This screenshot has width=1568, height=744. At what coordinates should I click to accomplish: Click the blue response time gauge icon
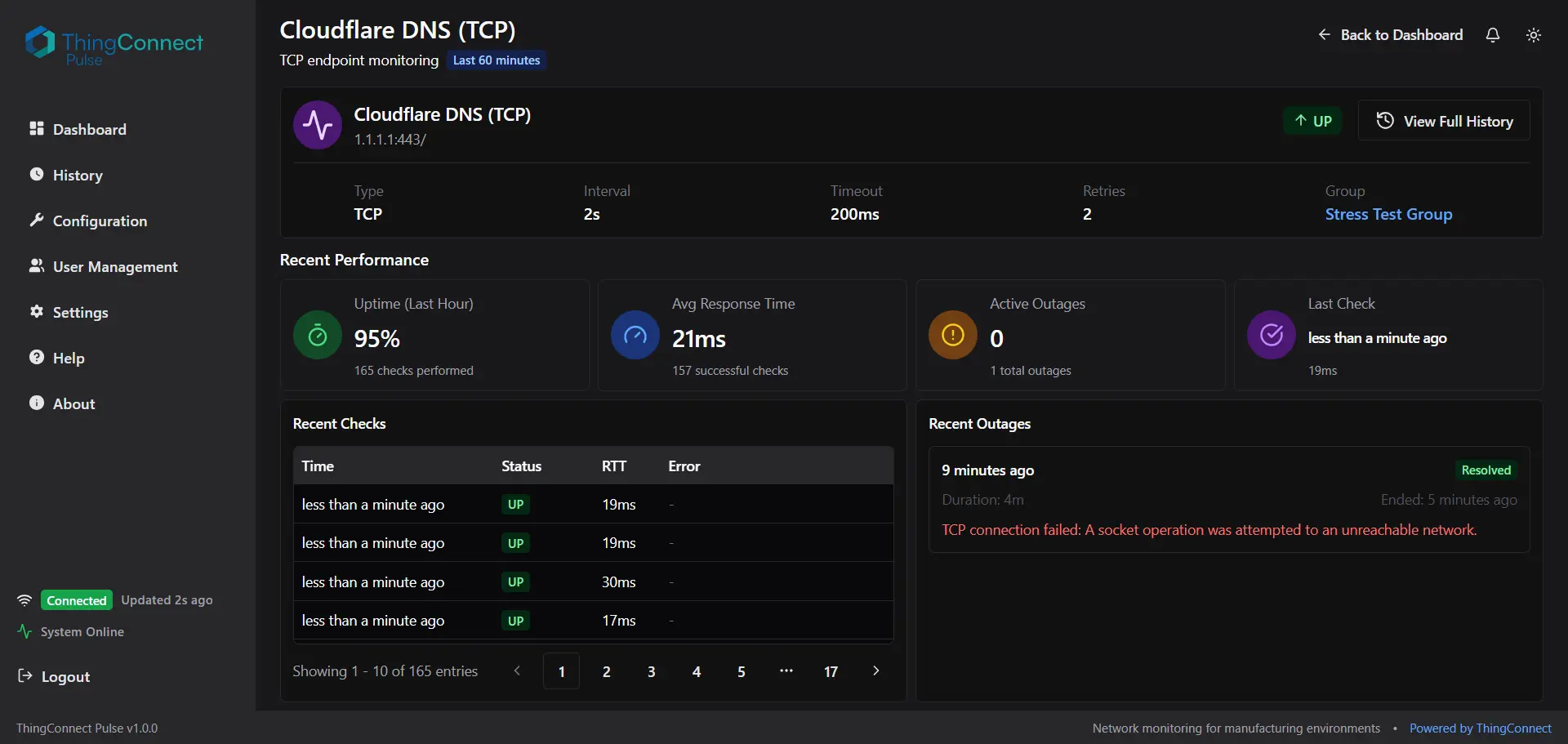pos(635,335)
